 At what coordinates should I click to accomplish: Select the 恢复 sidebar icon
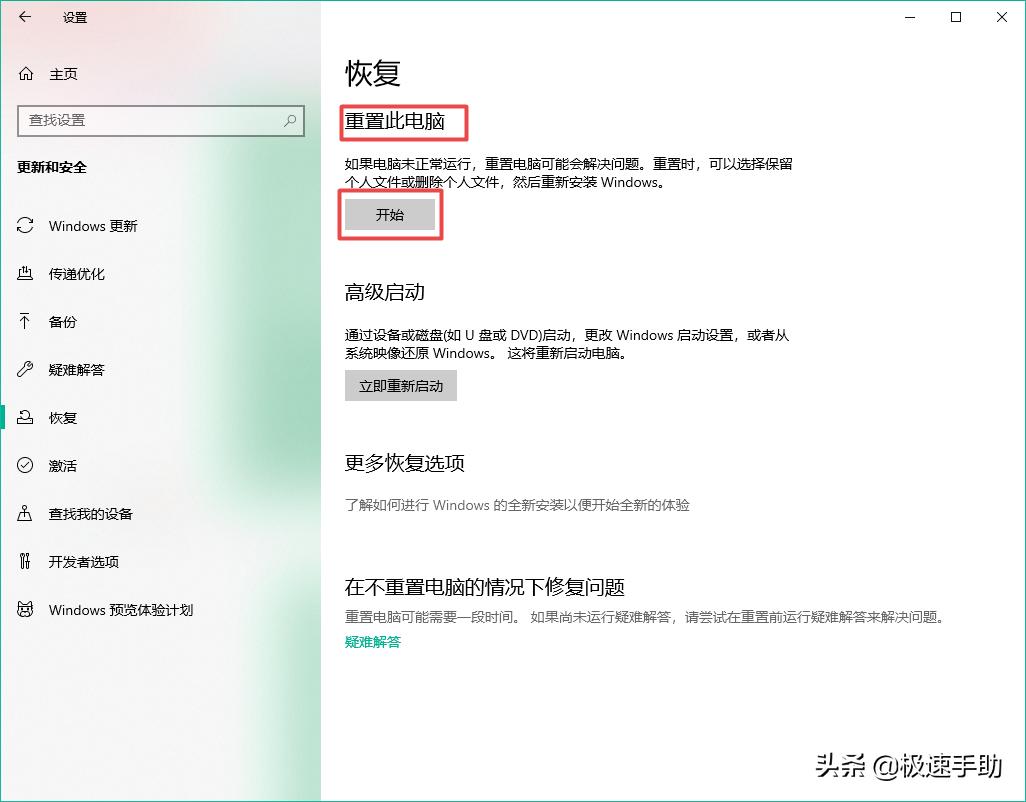pos(27,418)
